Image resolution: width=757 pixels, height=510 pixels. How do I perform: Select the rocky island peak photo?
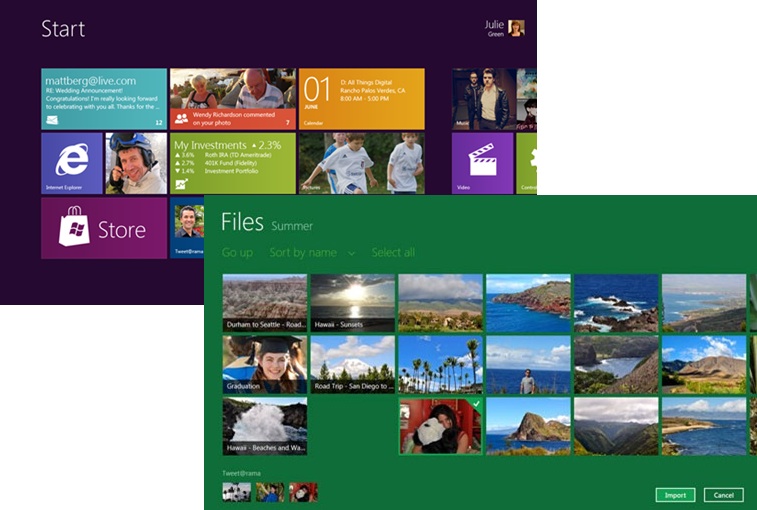[528, 426]
